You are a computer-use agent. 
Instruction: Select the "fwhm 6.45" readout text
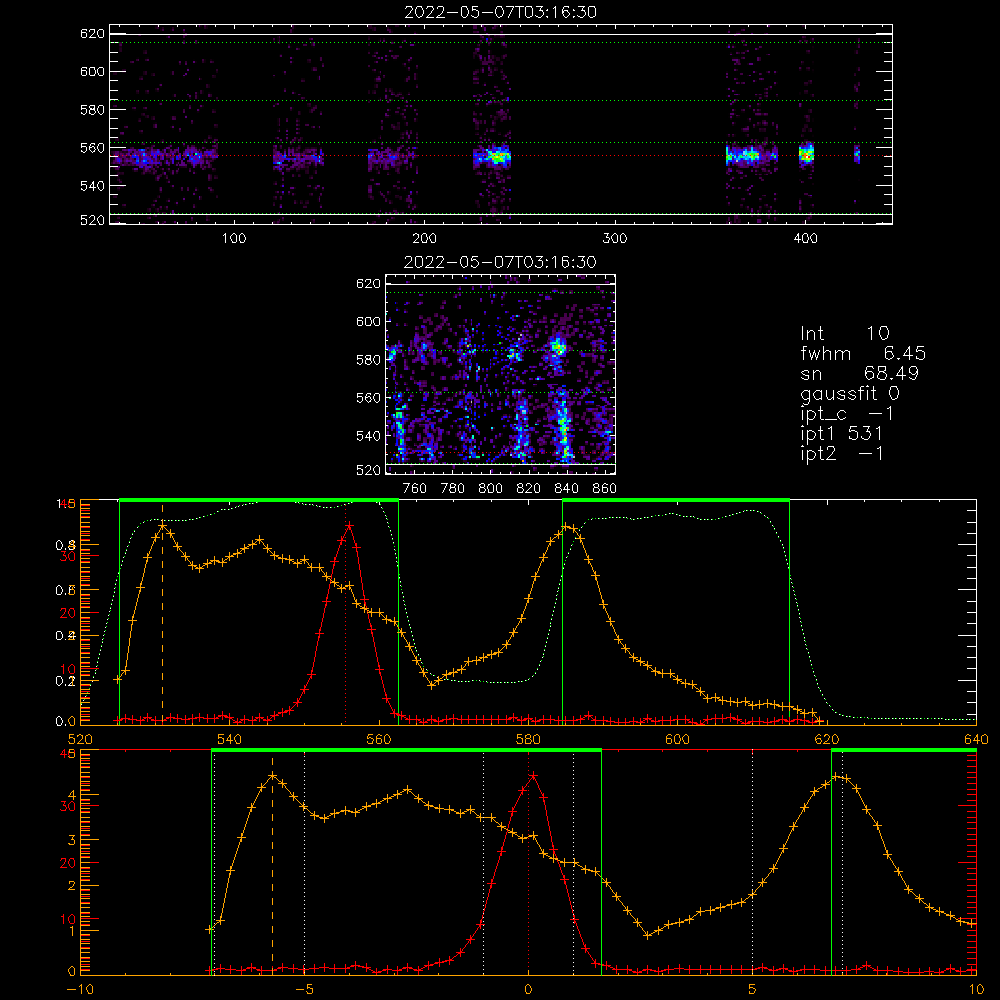coord(863,353)
